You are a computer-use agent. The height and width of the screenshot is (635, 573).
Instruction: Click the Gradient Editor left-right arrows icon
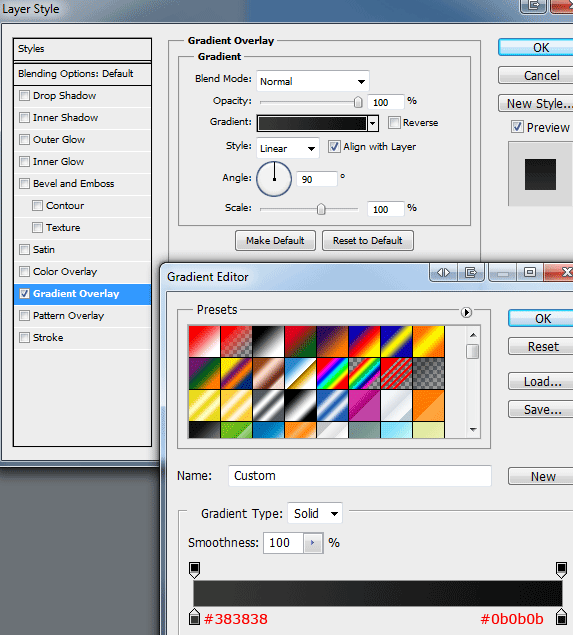(443, 273)
